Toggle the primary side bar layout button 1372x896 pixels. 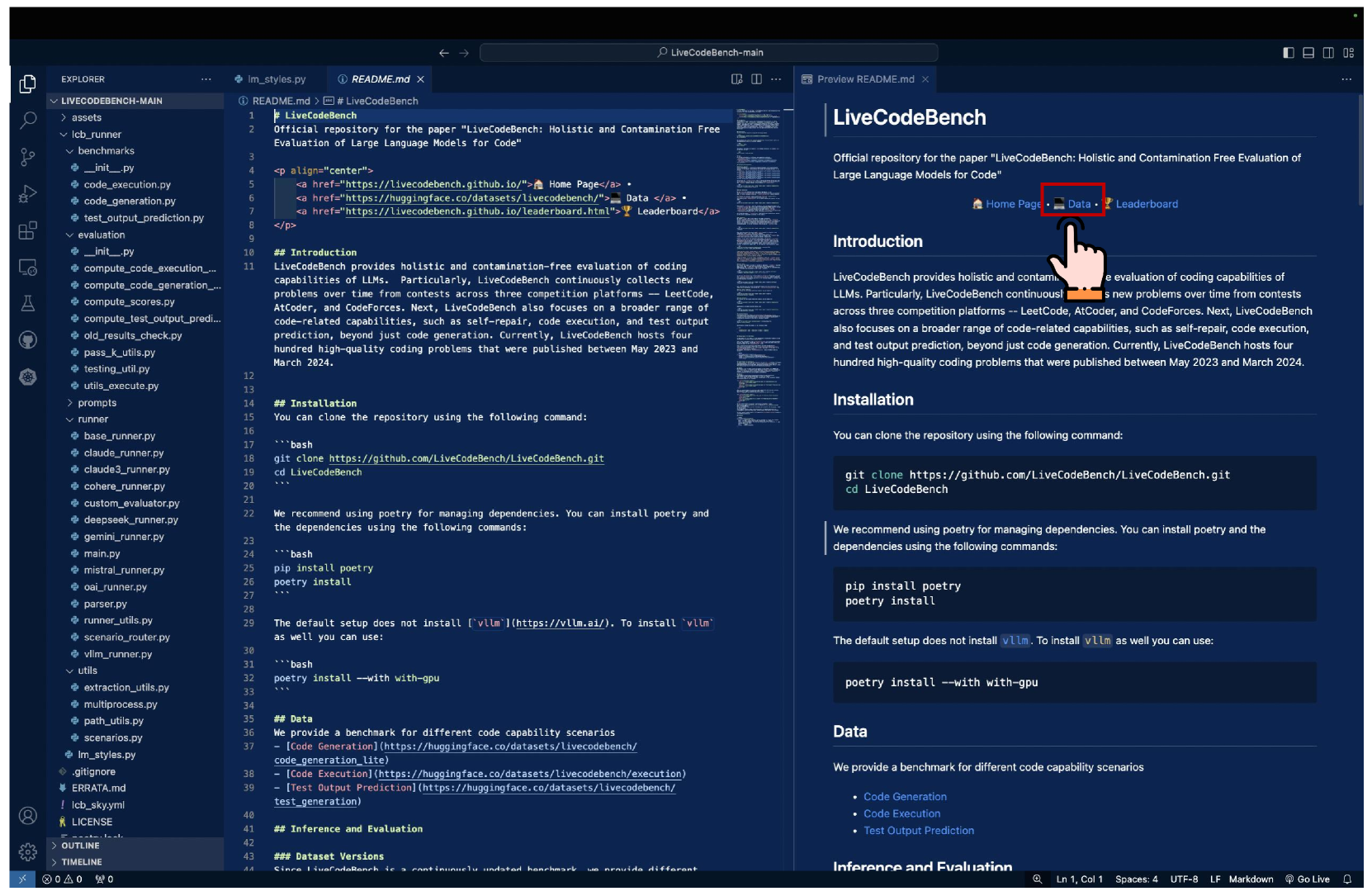1289,53
